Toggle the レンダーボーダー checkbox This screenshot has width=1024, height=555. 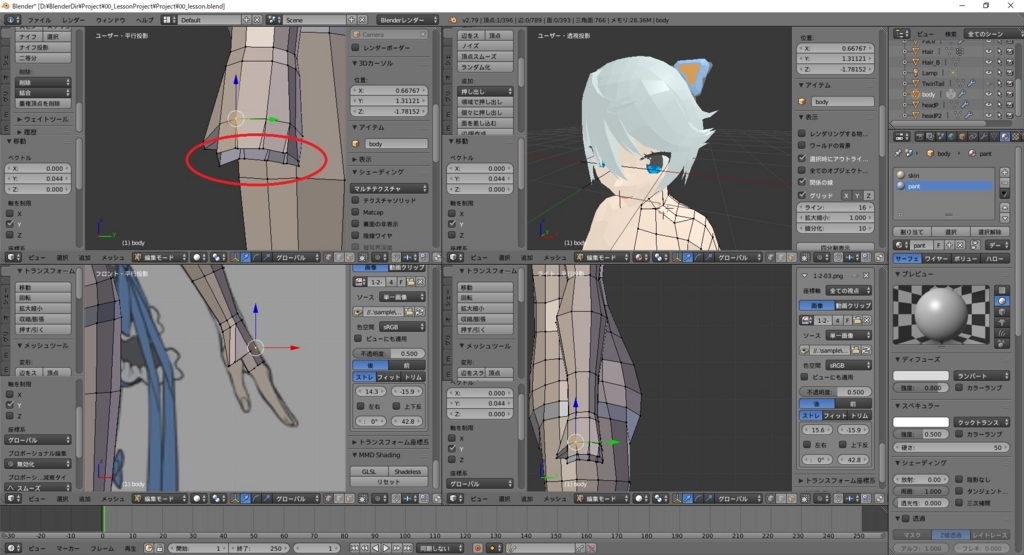click(x=356, y=47)
